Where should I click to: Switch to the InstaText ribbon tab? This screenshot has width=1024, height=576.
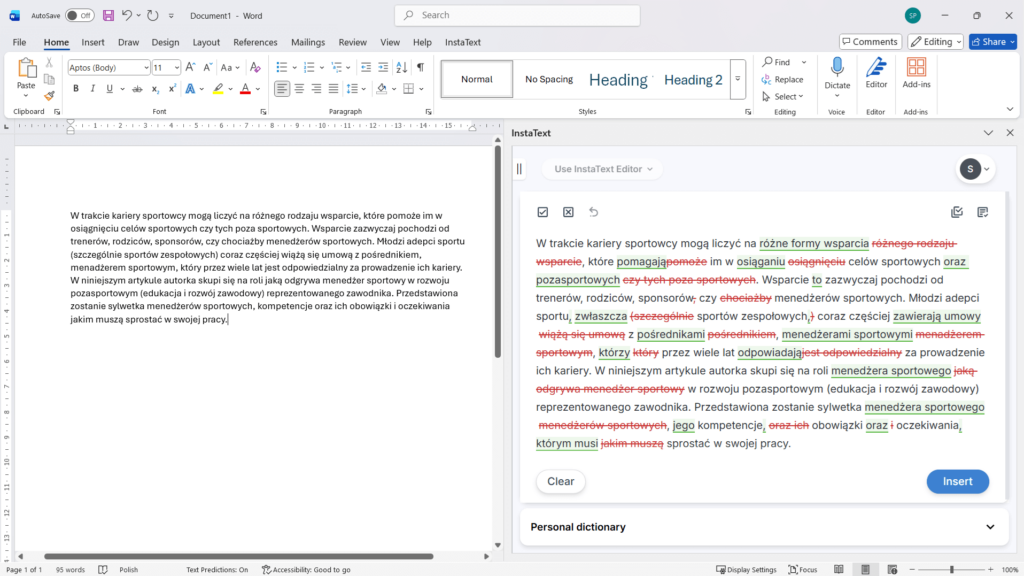tap(462, 42)
